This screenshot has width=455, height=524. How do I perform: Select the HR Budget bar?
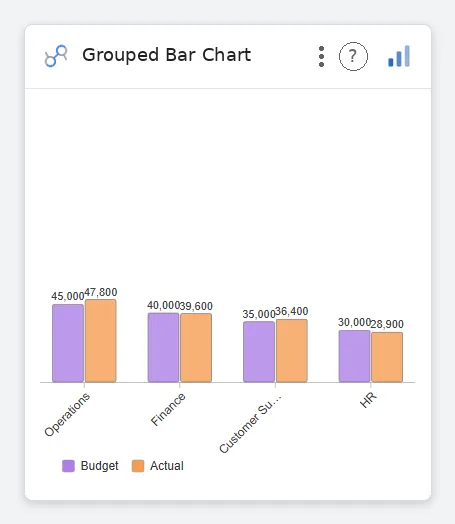tap(354, 356)
